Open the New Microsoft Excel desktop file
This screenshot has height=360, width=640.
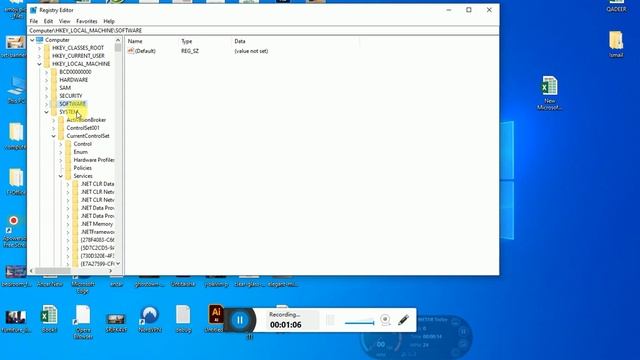click(x=549, y=92)
